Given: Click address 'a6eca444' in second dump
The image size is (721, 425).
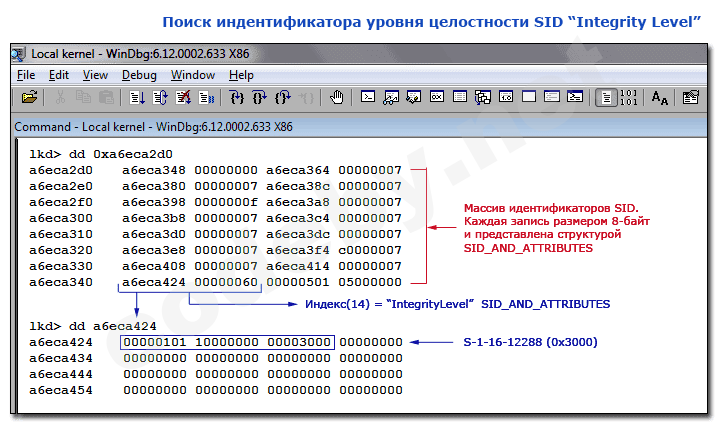Looking at the screenshot, I should point(61,374).
